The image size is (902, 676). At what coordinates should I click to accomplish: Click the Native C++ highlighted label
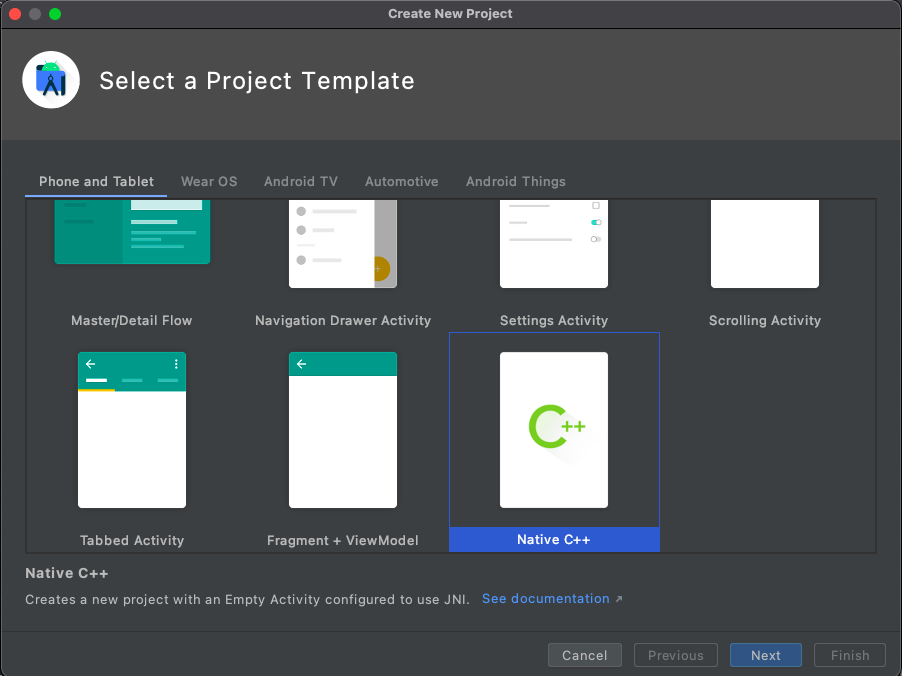point(554,540)
